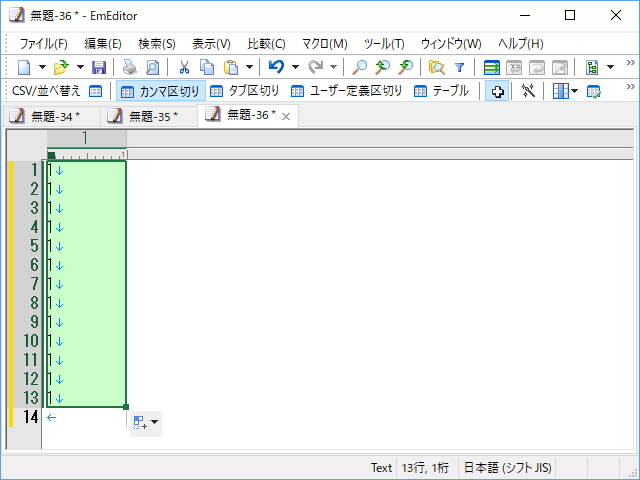
Task: Switch to タブ区切り mode
Action: point(244,91)
